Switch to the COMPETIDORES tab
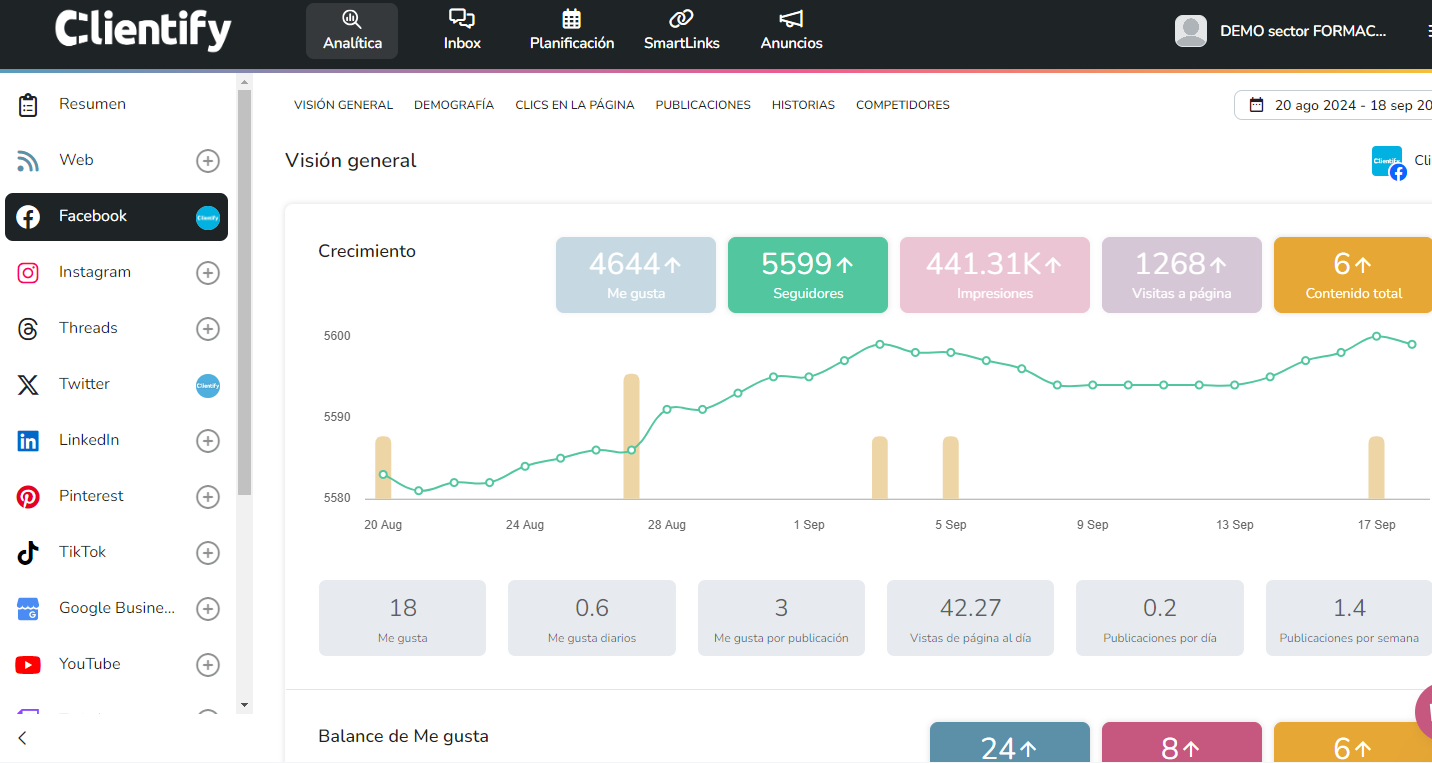Viewport: 1432px width, 763px height. [903, 105]
